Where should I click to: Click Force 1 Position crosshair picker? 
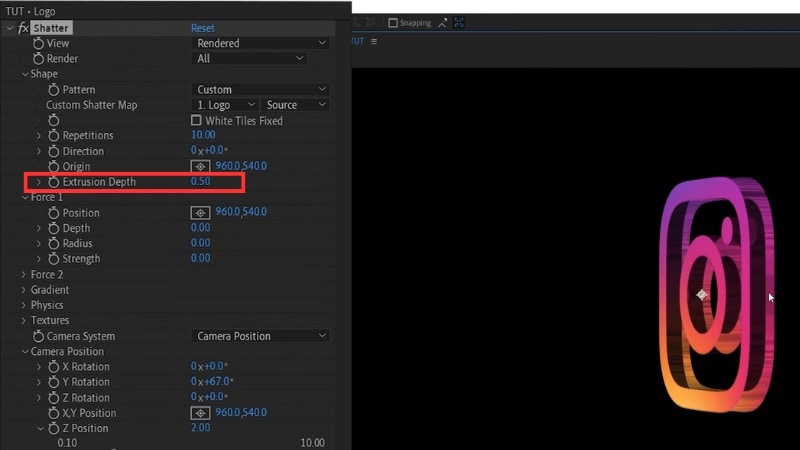201,213
